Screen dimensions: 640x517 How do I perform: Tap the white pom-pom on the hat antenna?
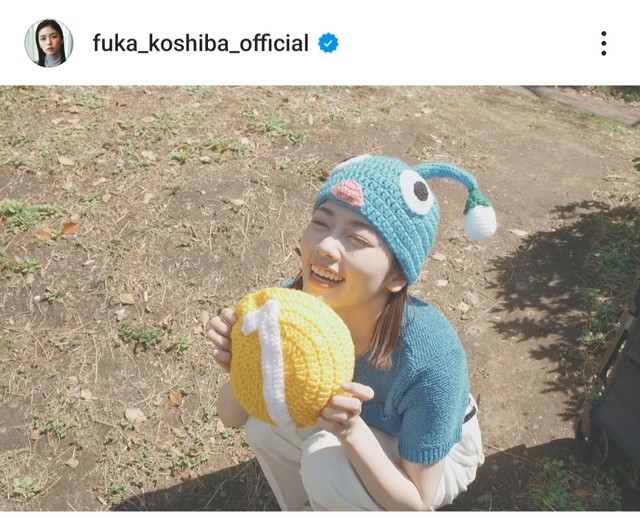pyautogui.click(x=480, y=222)
